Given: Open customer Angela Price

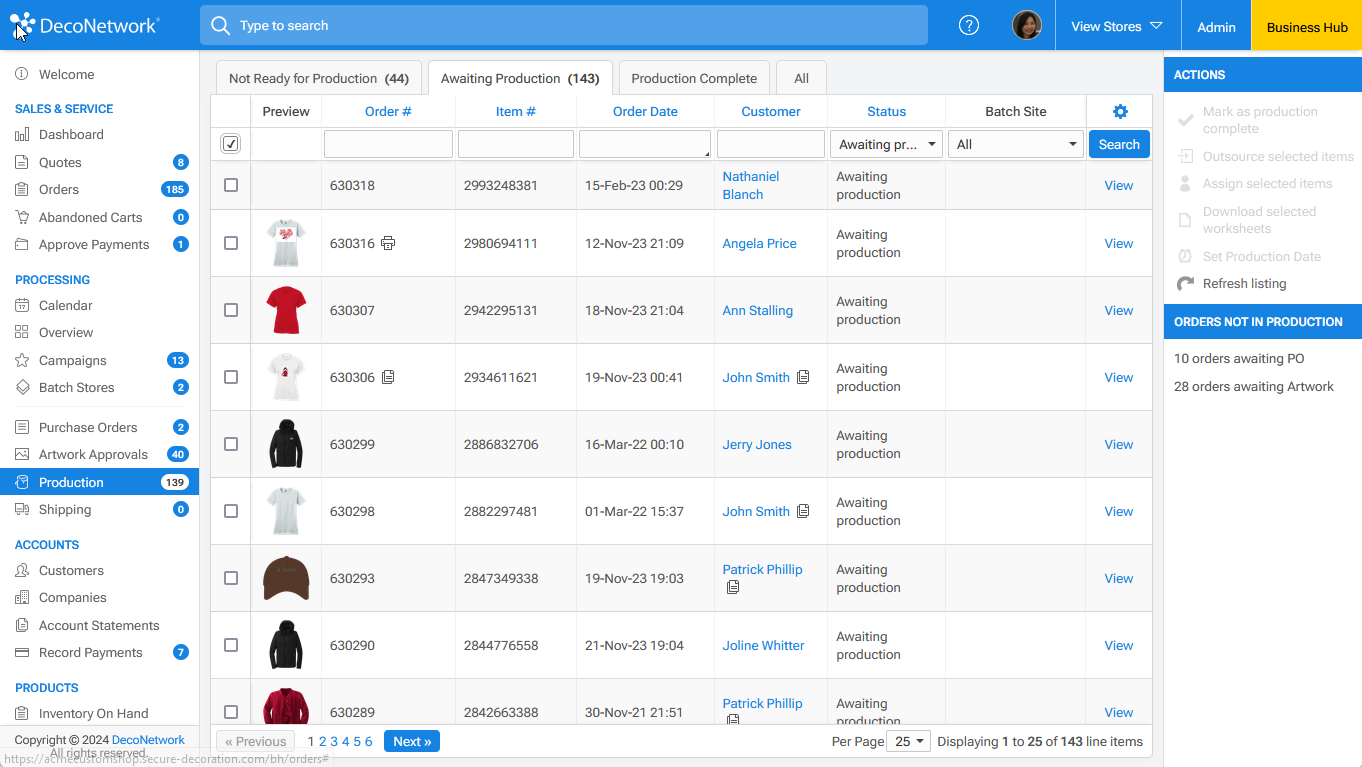Looking at the screenshot, I should point(759,243).
